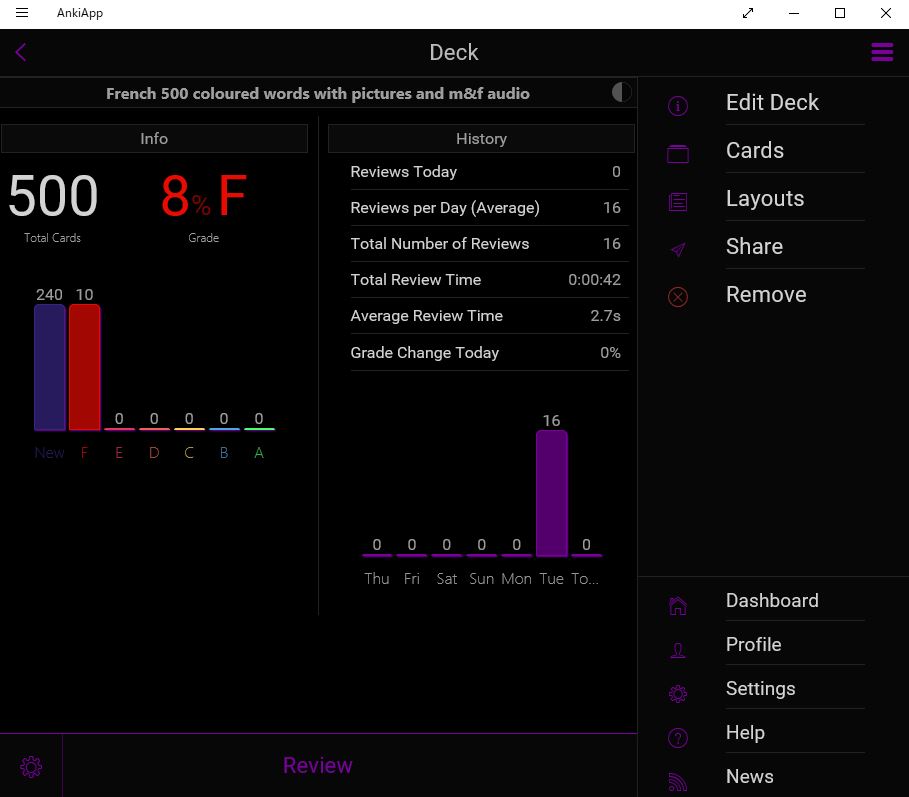Click the News feed icon
The image size is (909, 797).
(x=678, y=781)
